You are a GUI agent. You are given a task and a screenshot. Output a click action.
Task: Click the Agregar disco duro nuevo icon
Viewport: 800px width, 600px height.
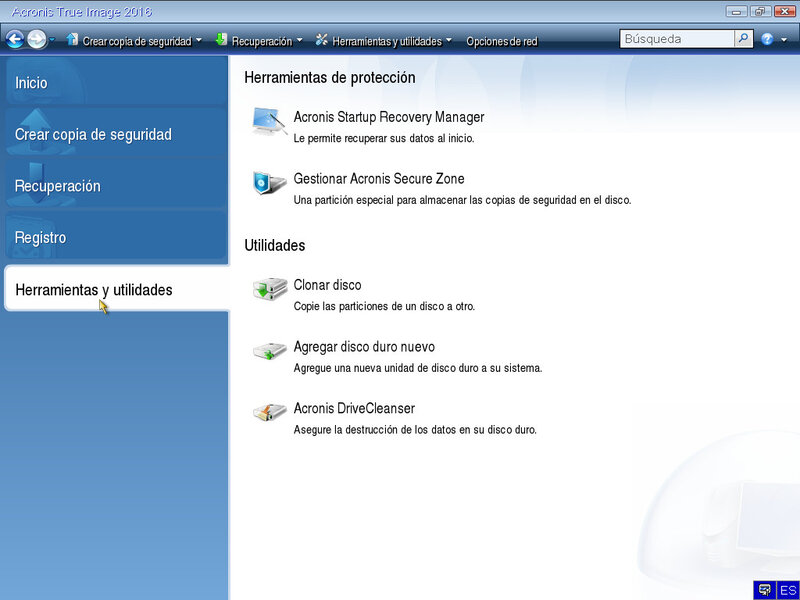[270, 351]
